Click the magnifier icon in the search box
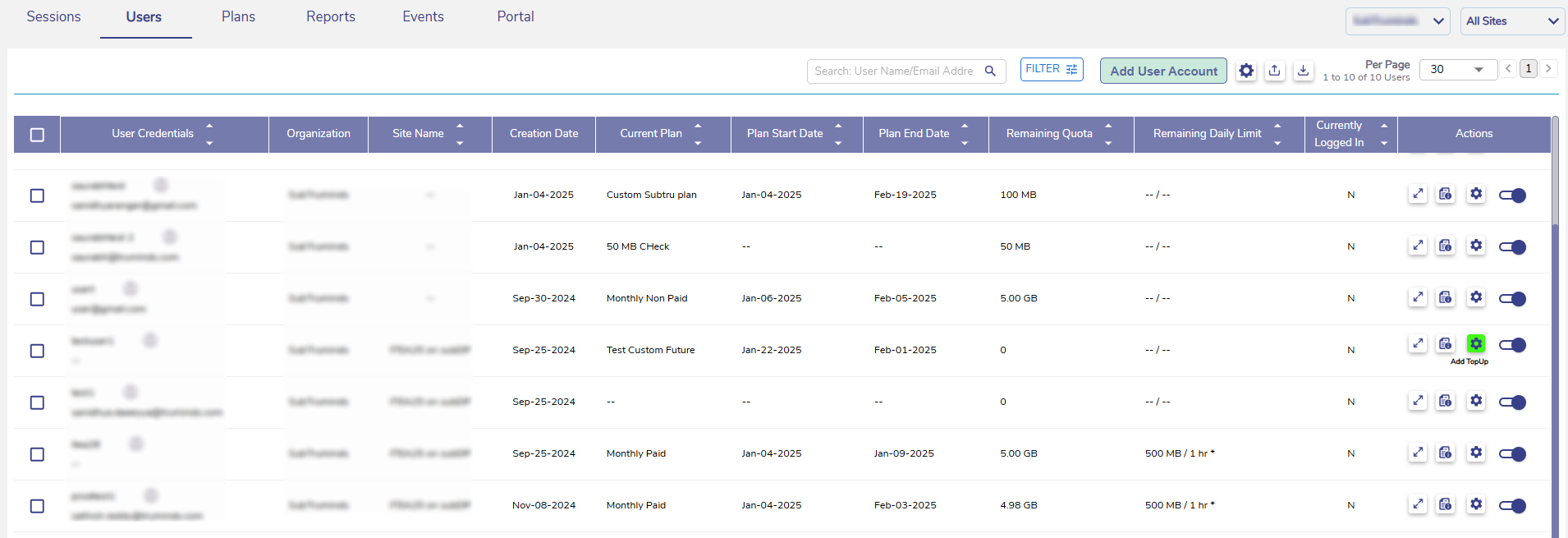Viewport: 1568px width, 538px height. 990,71
